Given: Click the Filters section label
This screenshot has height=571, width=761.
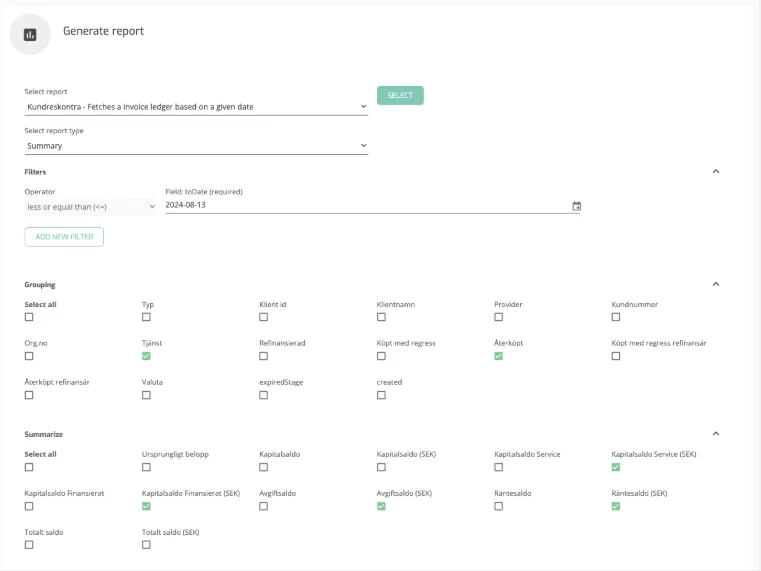Looking at the screenshot, I should (35, 172).
